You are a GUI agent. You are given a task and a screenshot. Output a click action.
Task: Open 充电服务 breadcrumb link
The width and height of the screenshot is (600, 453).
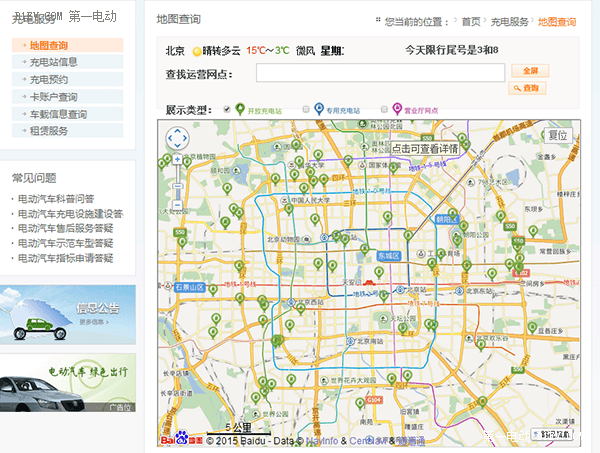pyautogui.click(x=509, y=22)
